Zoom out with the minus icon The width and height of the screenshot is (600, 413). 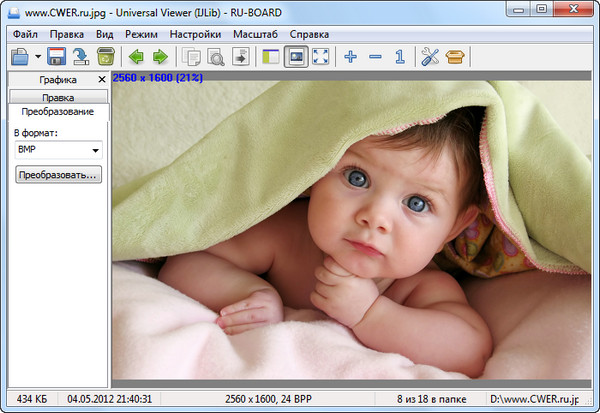pos(375,57)
